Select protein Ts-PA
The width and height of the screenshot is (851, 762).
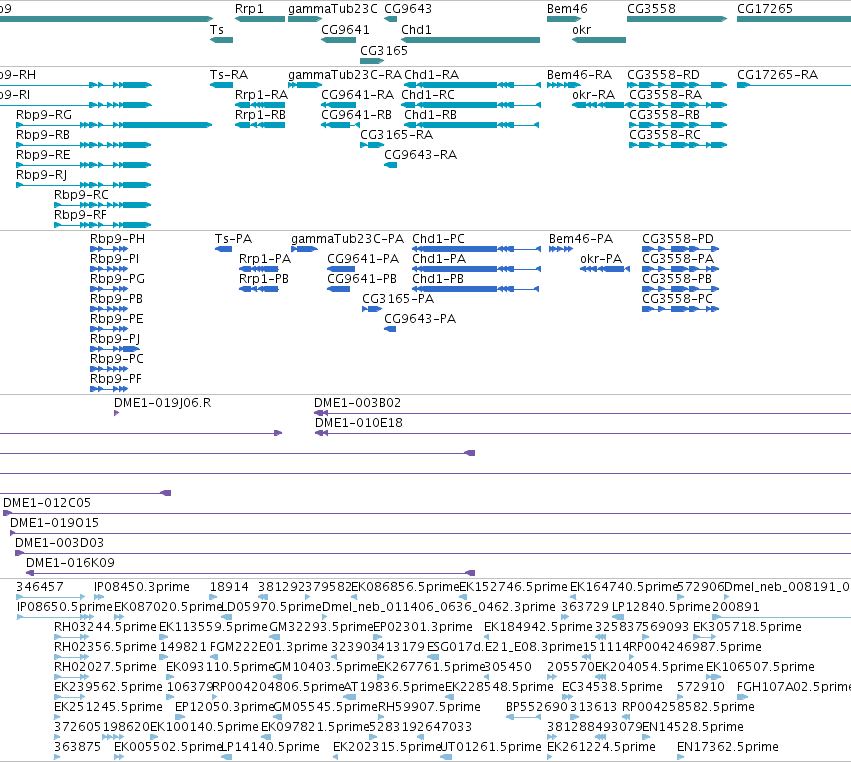(x=224, y=249)
